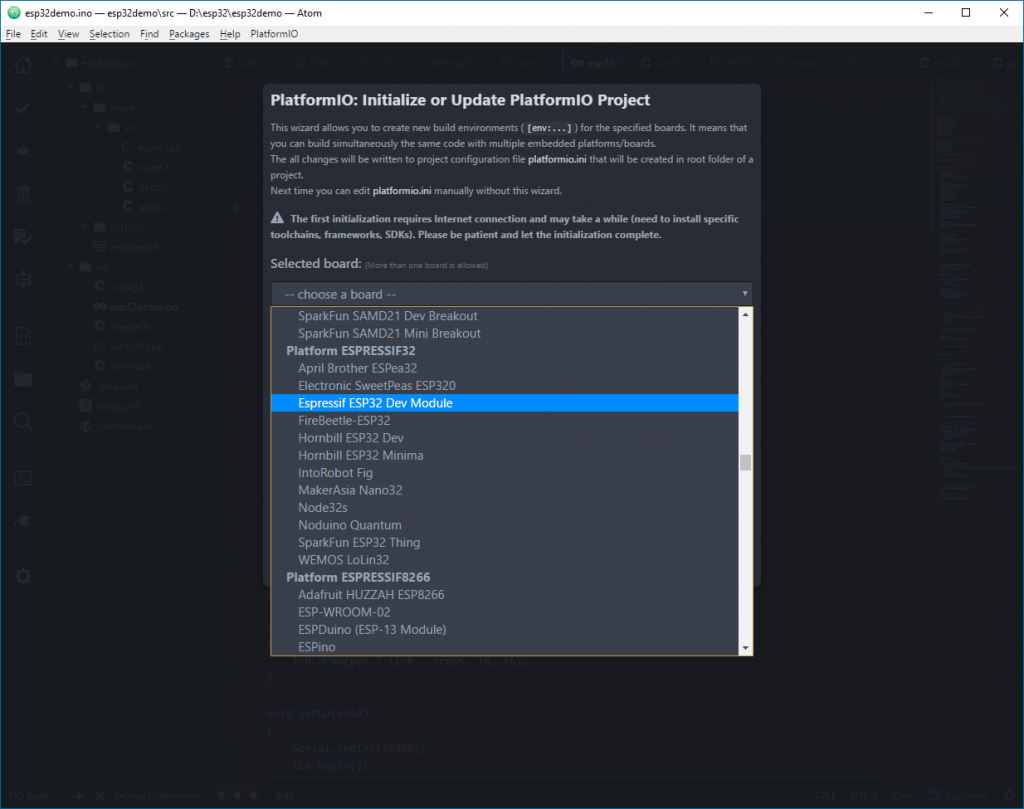Select Hornbill ESP32 Dev board

coord(505,438)
